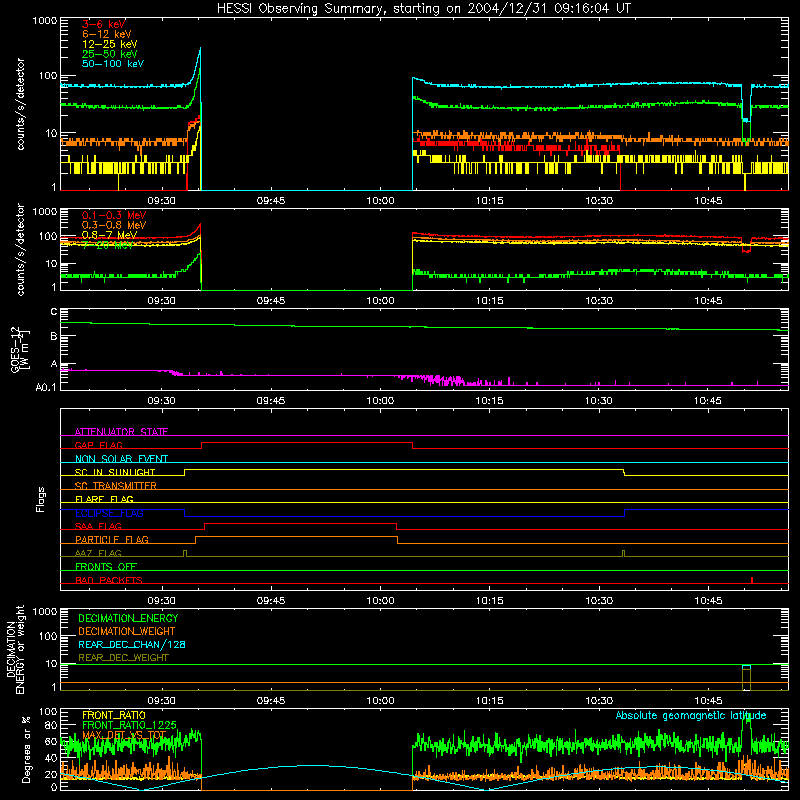The height and width of the screenshot is (800, 800).
Task: Click 09:45 time label under decimation panel
Action: tap(270, 701)
